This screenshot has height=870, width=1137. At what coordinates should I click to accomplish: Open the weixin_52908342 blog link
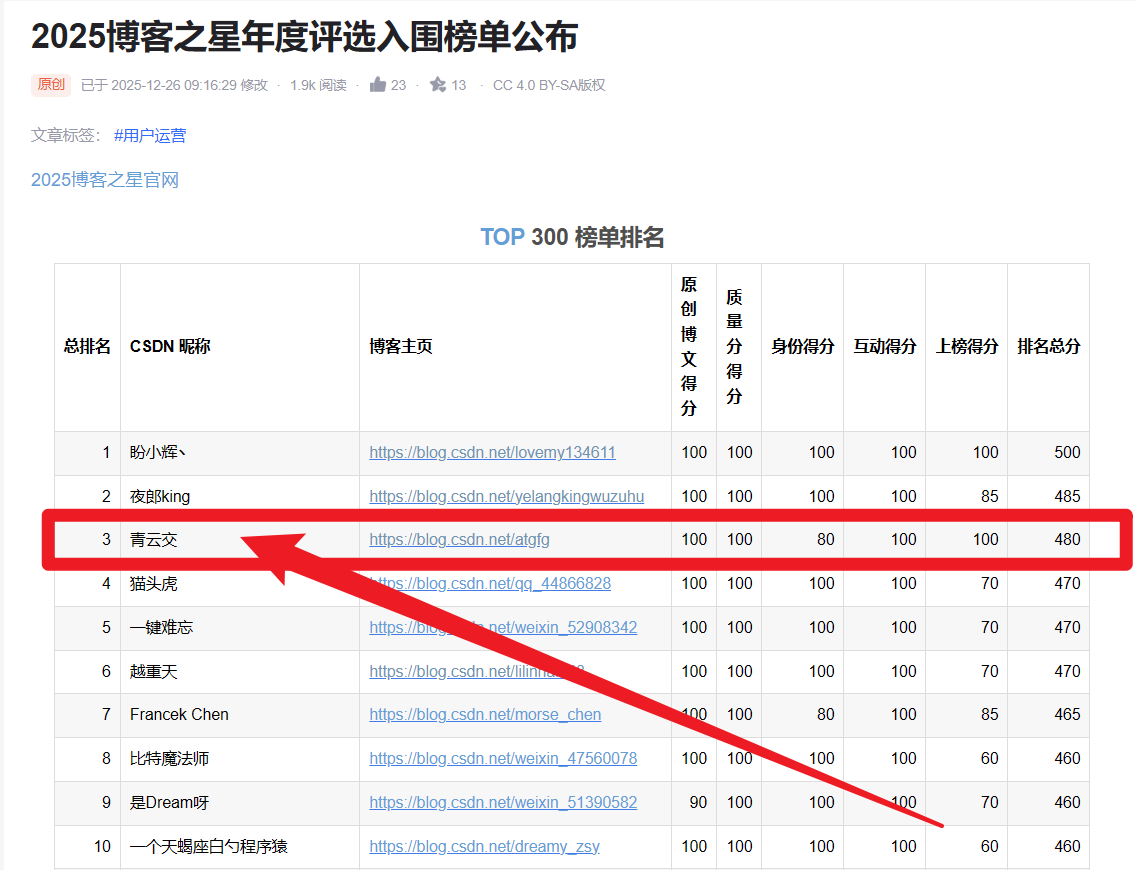tap(503, 627)
